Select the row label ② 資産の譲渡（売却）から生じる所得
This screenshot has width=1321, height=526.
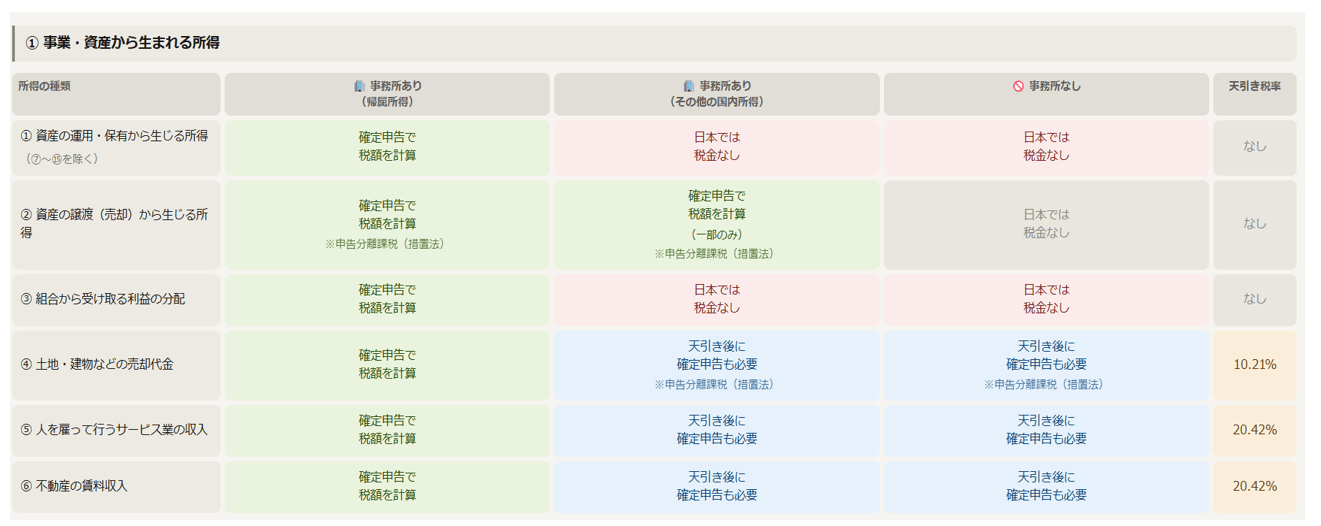pyautogui.click(x=114, y=224)
